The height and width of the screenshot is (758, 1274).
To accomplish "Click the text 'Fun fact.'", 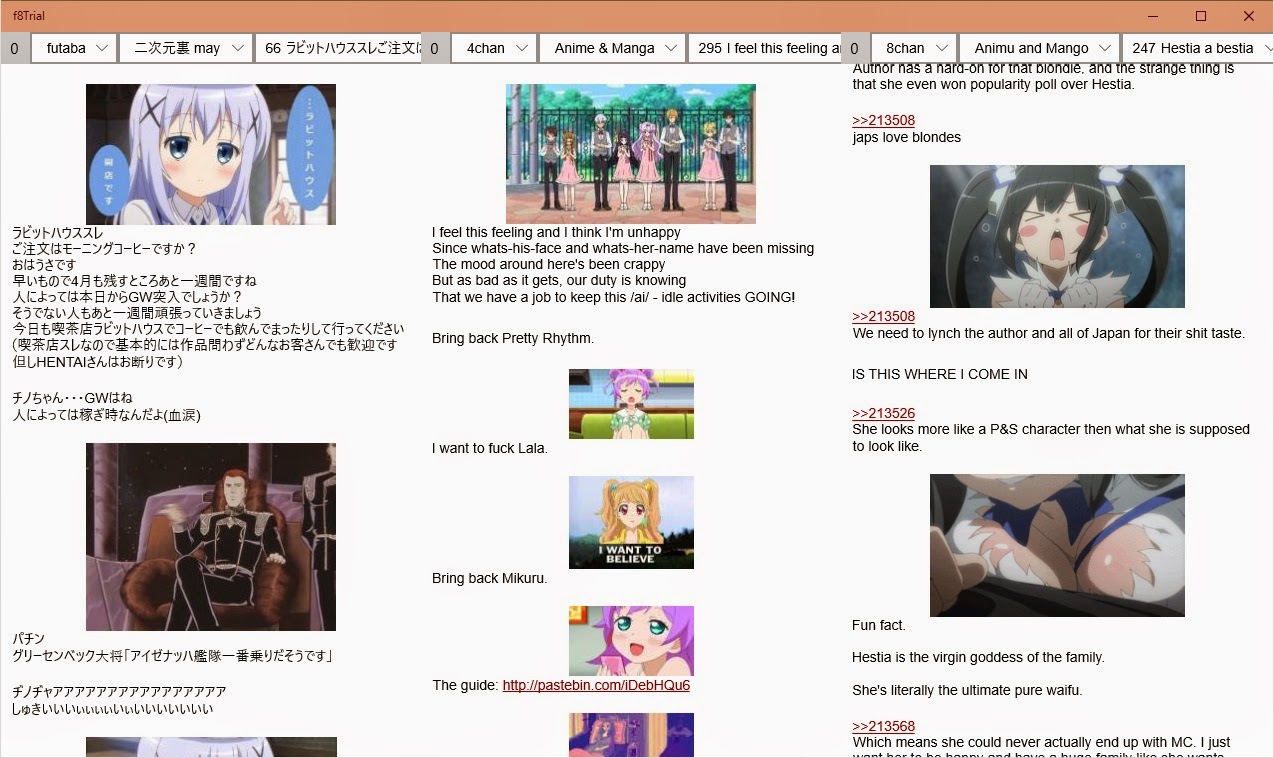I will coord(879,625).
